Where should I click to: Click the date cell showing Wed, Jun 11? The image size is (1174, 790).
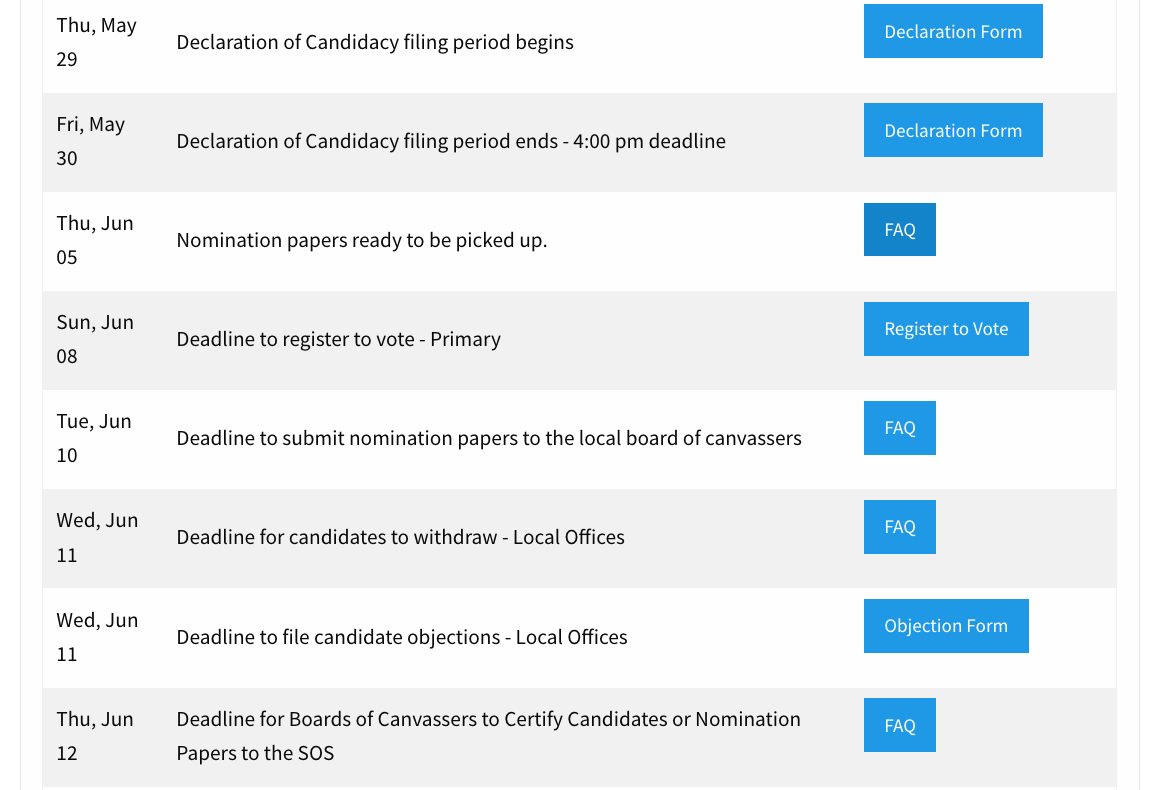pos(97,537)
